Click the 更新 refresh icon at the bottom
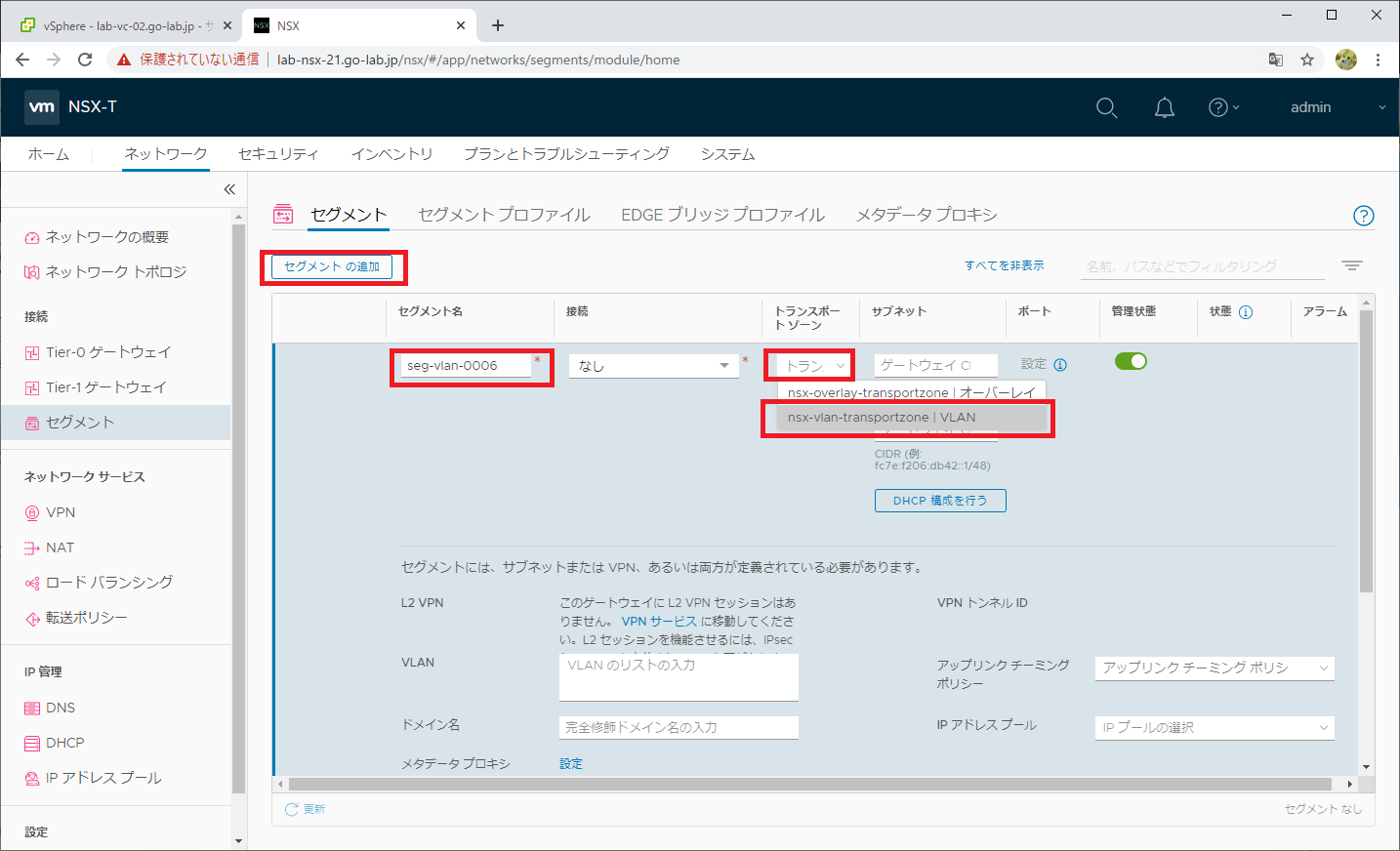Screen dimensions: 1400x851 [x=291, y=809]
